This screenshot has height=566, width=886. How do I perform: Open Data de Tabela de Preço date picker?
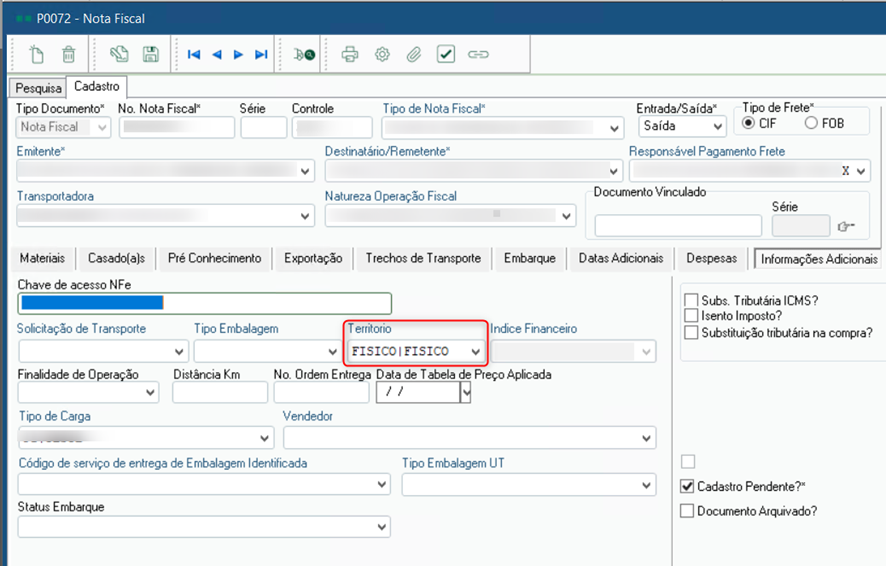click(466, 392)
